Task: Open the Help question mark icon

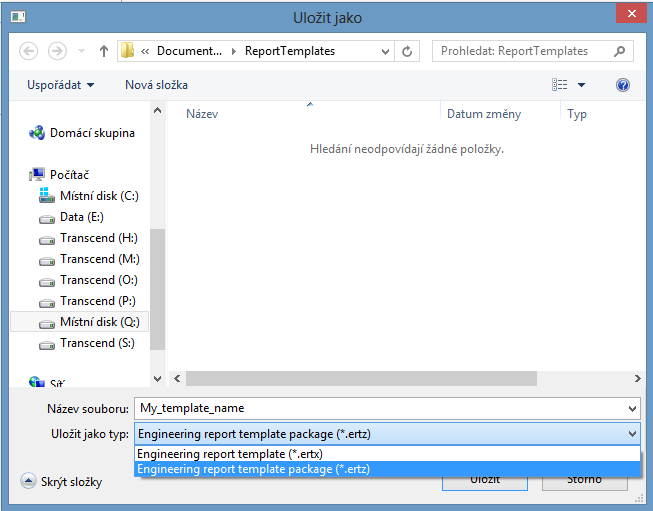Action: (623, 85)
